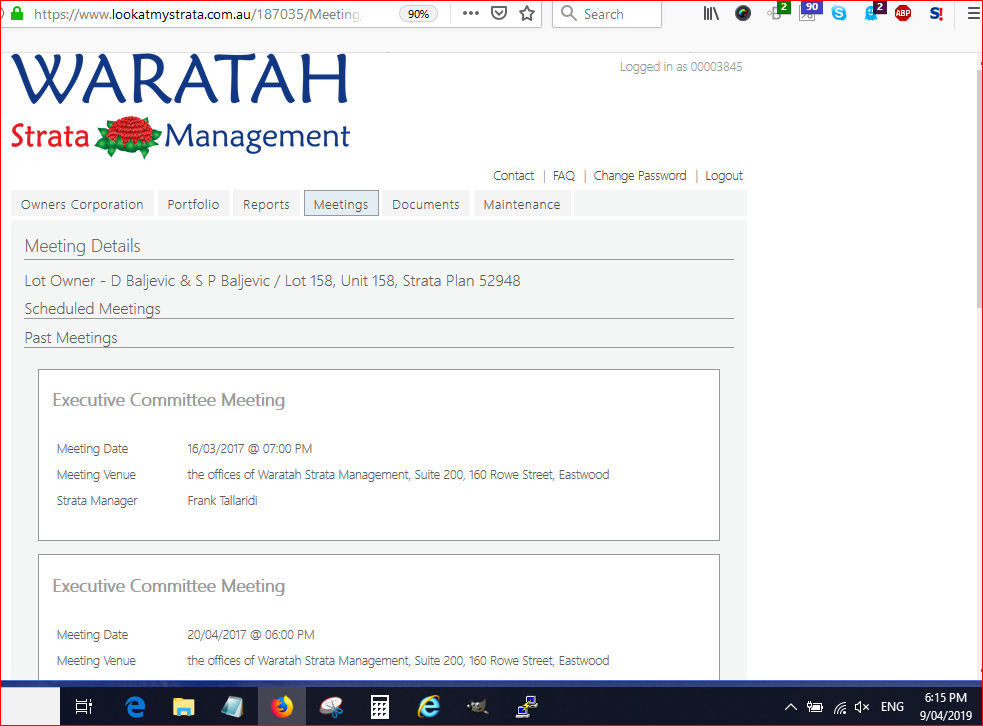Open the Maintenance tab
This screenshot has width=983, height=726.
click(x=522, y=204)
